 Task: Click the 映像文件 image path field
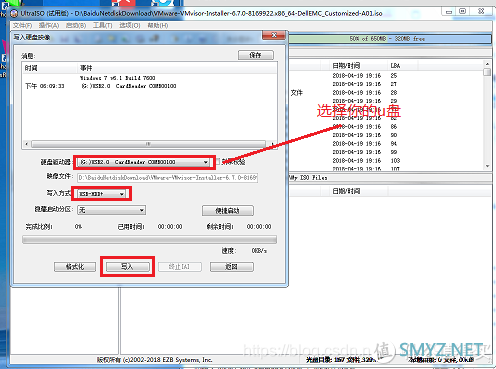coord(168,178)
